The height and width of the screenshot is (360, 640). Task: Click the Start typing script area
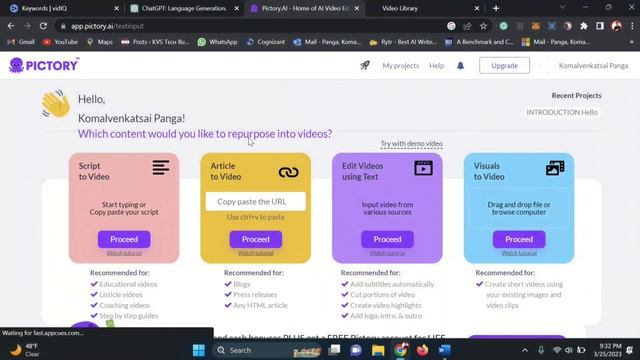pyautogui.click(x=124, y=208)
